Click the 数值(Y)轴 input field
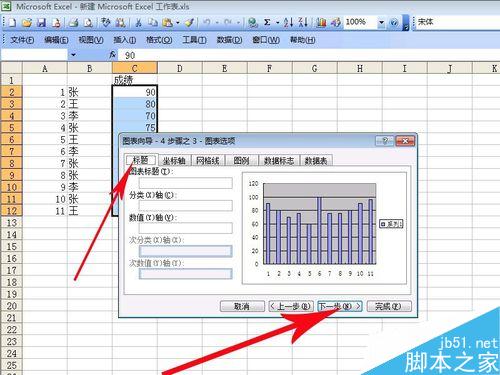500x375 pixels. tap(186, 228)
